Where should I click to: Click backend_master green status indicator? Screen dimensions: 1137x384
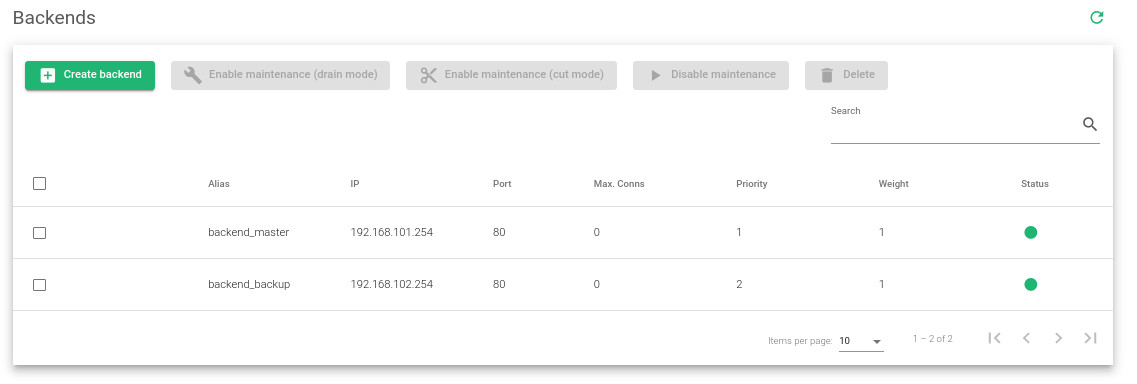pyautogui.click(x=1030, y=233)
